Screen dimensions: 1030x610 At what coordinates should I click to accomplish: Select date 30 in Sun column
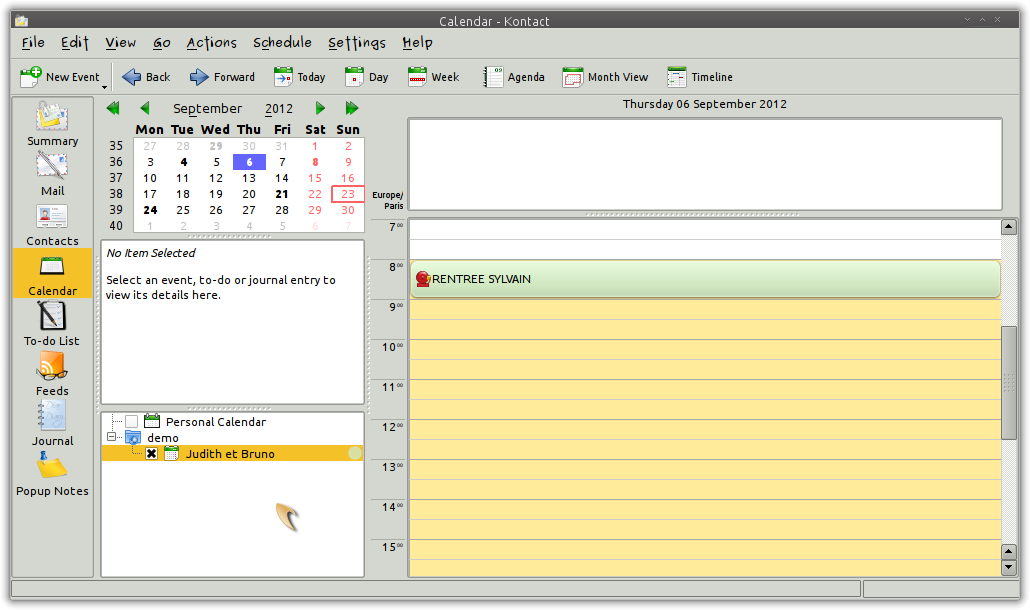(348, 210)
